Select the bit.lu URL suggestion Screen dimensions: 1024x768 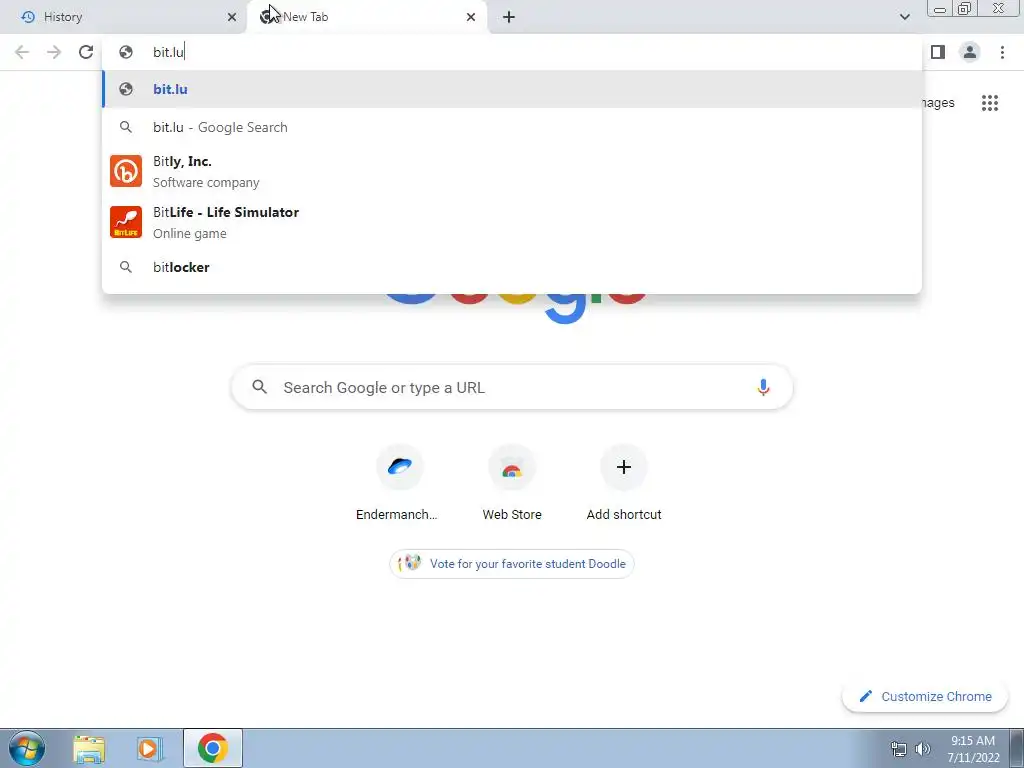click(512, 89)
